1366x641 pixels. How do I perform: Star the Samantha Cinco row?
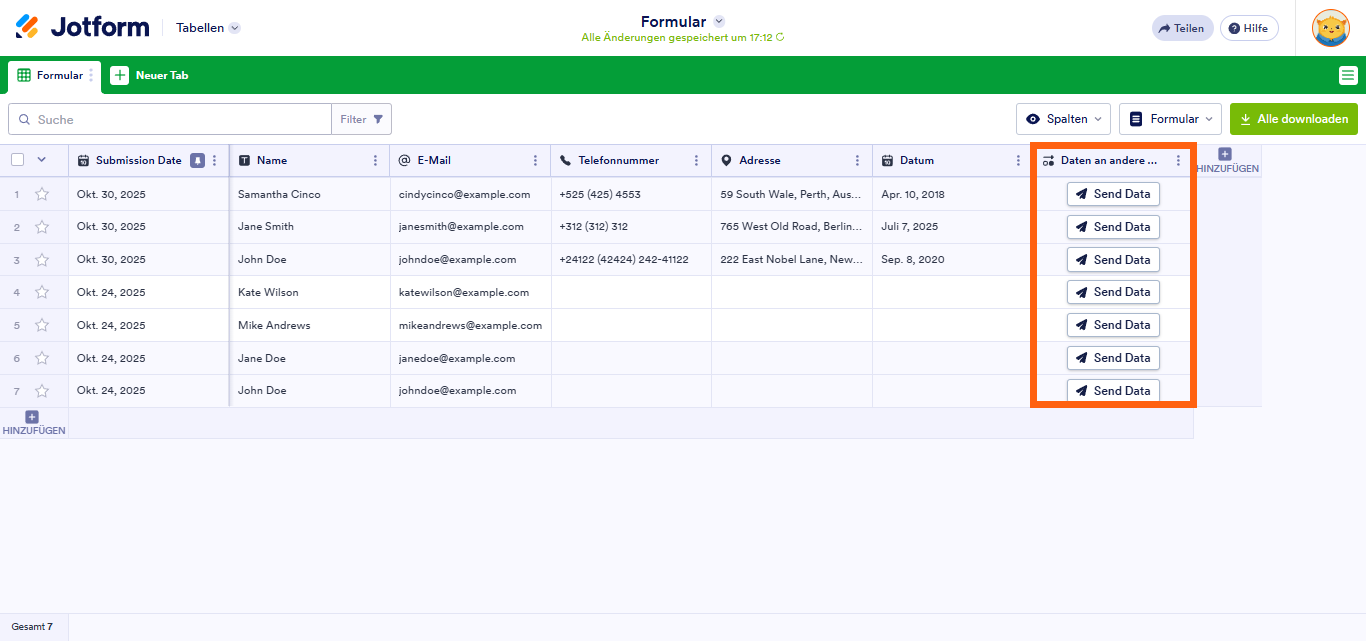[x=42, y=194]
